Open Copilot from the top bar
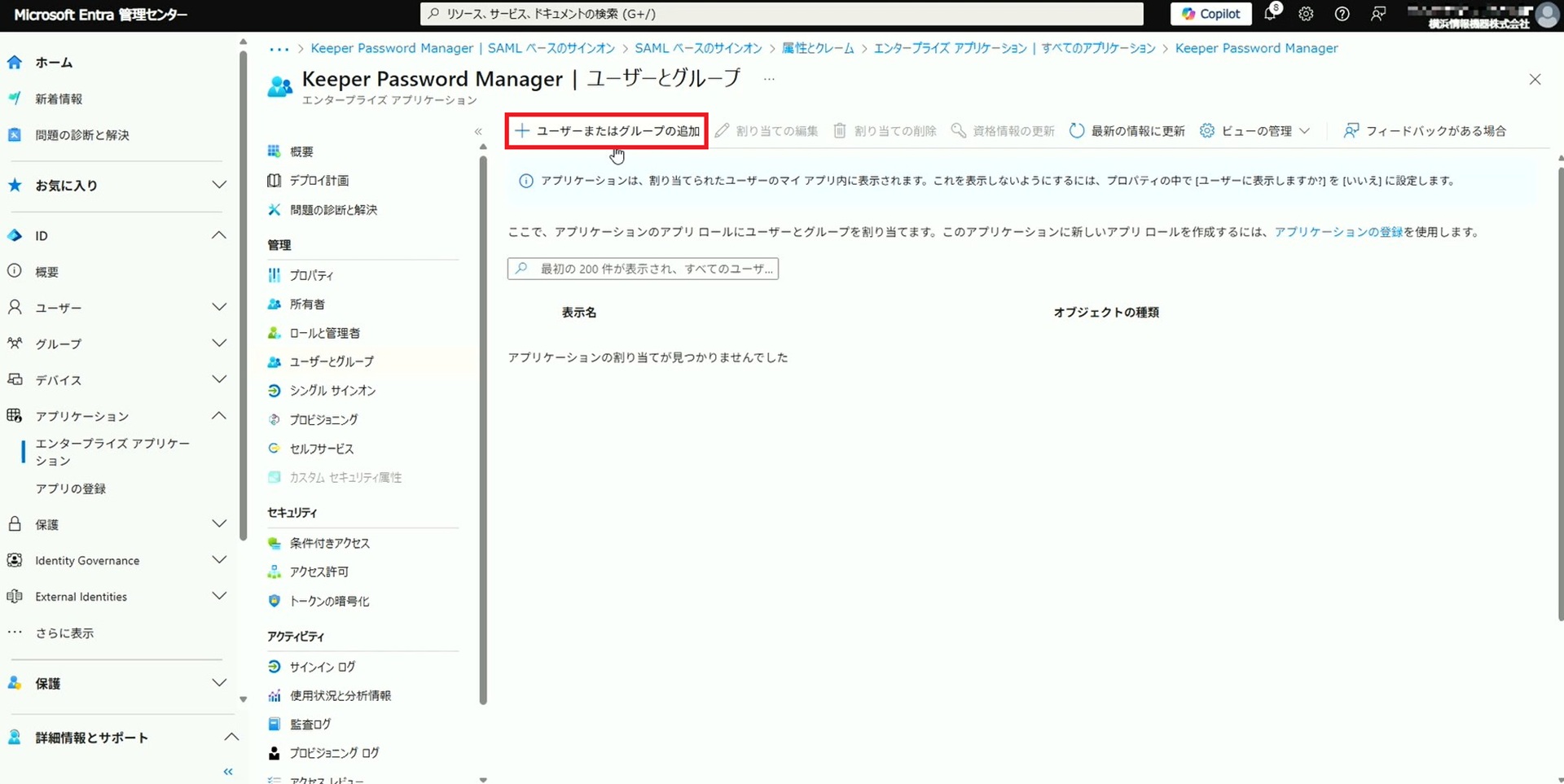The width and height of the screenshot is (1564, 784). 1210,14
